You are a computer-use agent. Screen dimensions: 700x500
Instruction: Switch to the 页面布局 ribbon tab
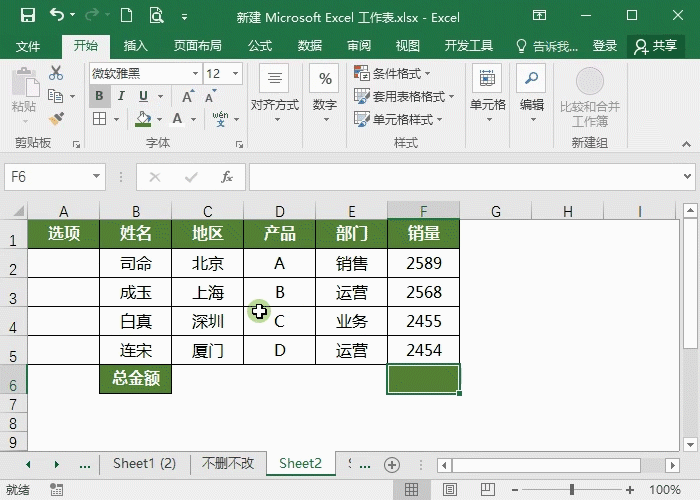[197, 46]
